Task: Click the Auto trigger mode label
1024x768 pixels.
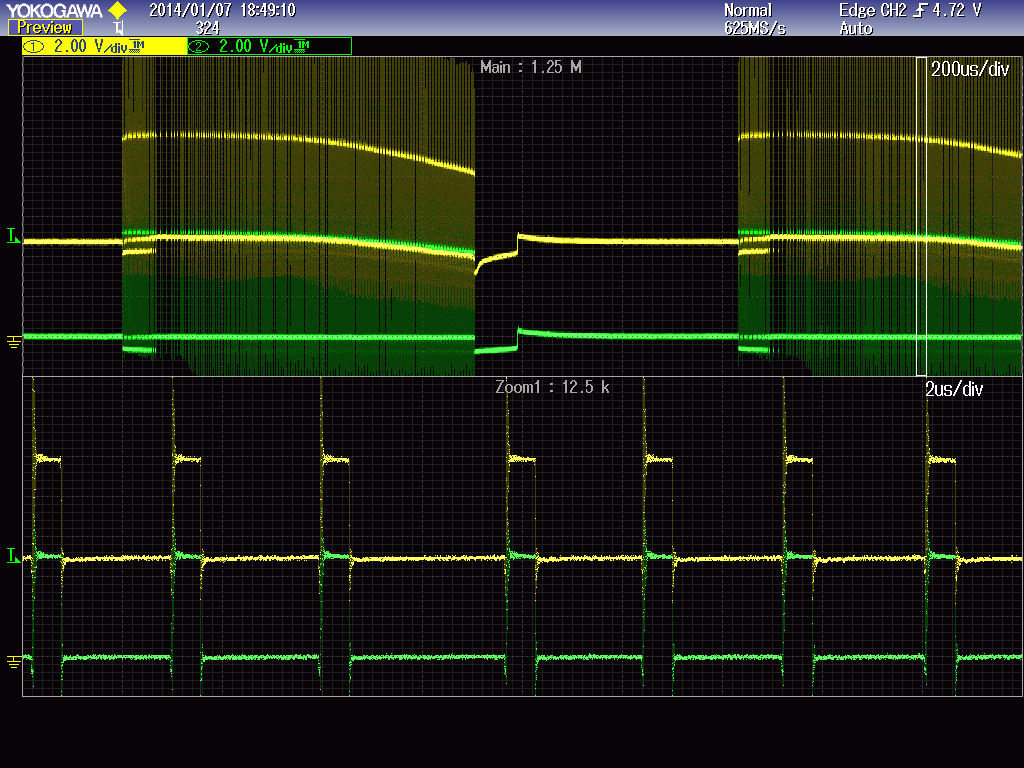Action: coord(856,29)
